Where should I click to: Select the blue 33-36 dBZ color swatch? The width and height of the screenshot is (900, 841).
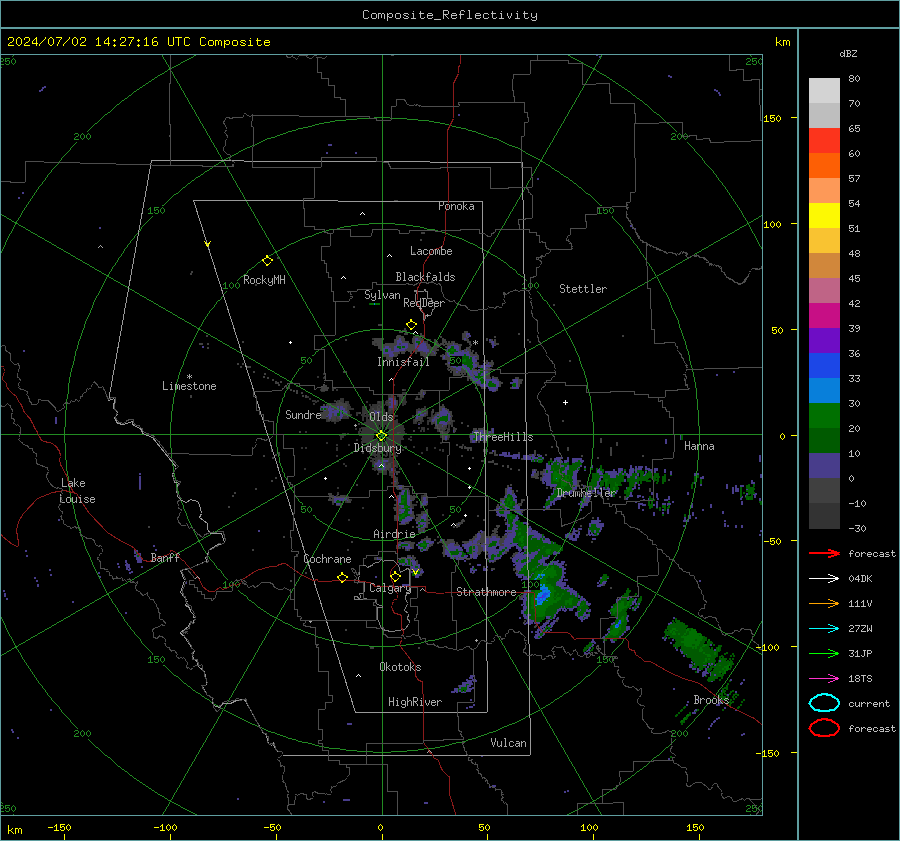click(x=824, y=366)
